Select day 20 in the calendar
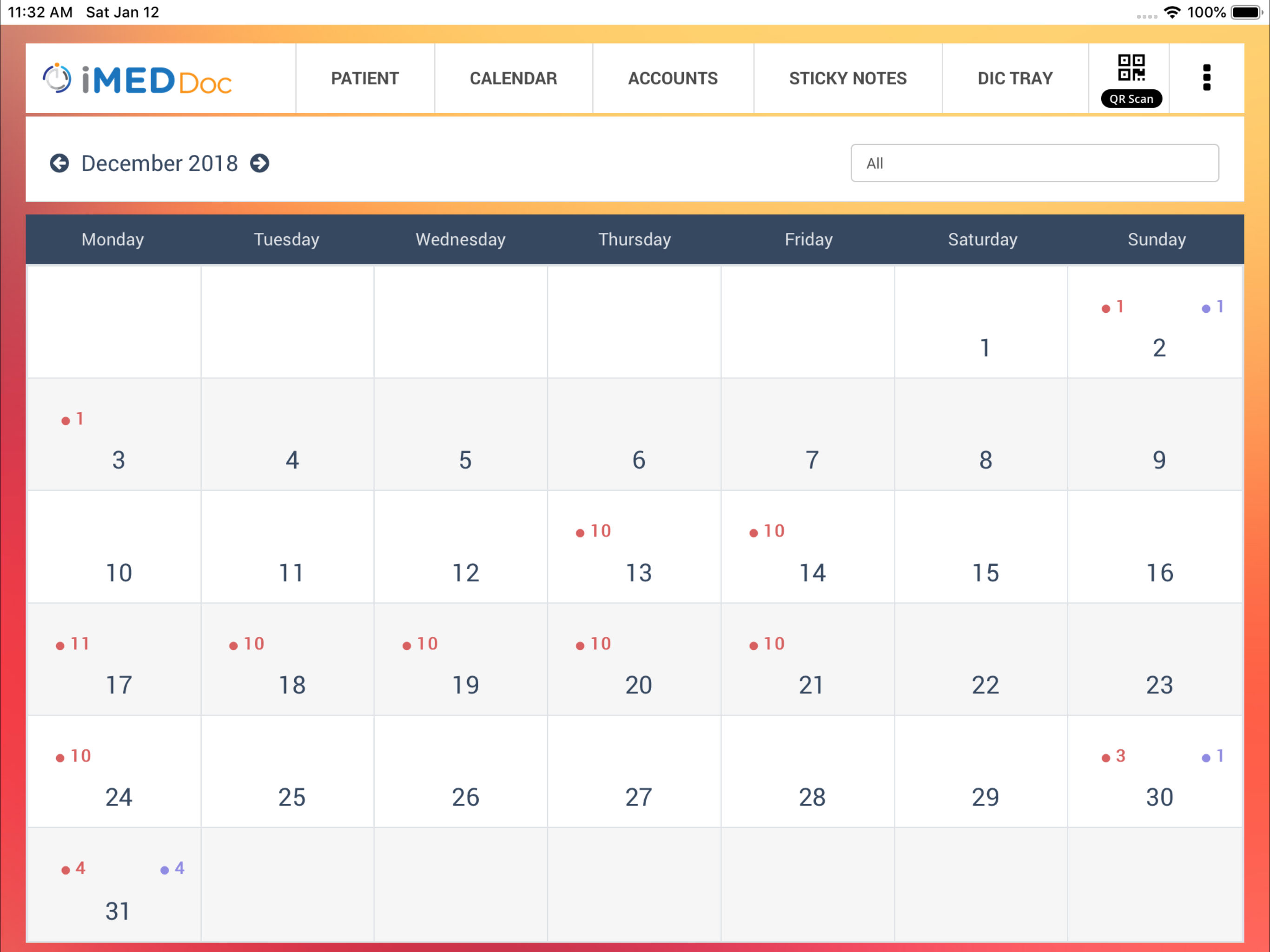The height and width of the screenshot is (952, 1270). click(x=635, y=659)
